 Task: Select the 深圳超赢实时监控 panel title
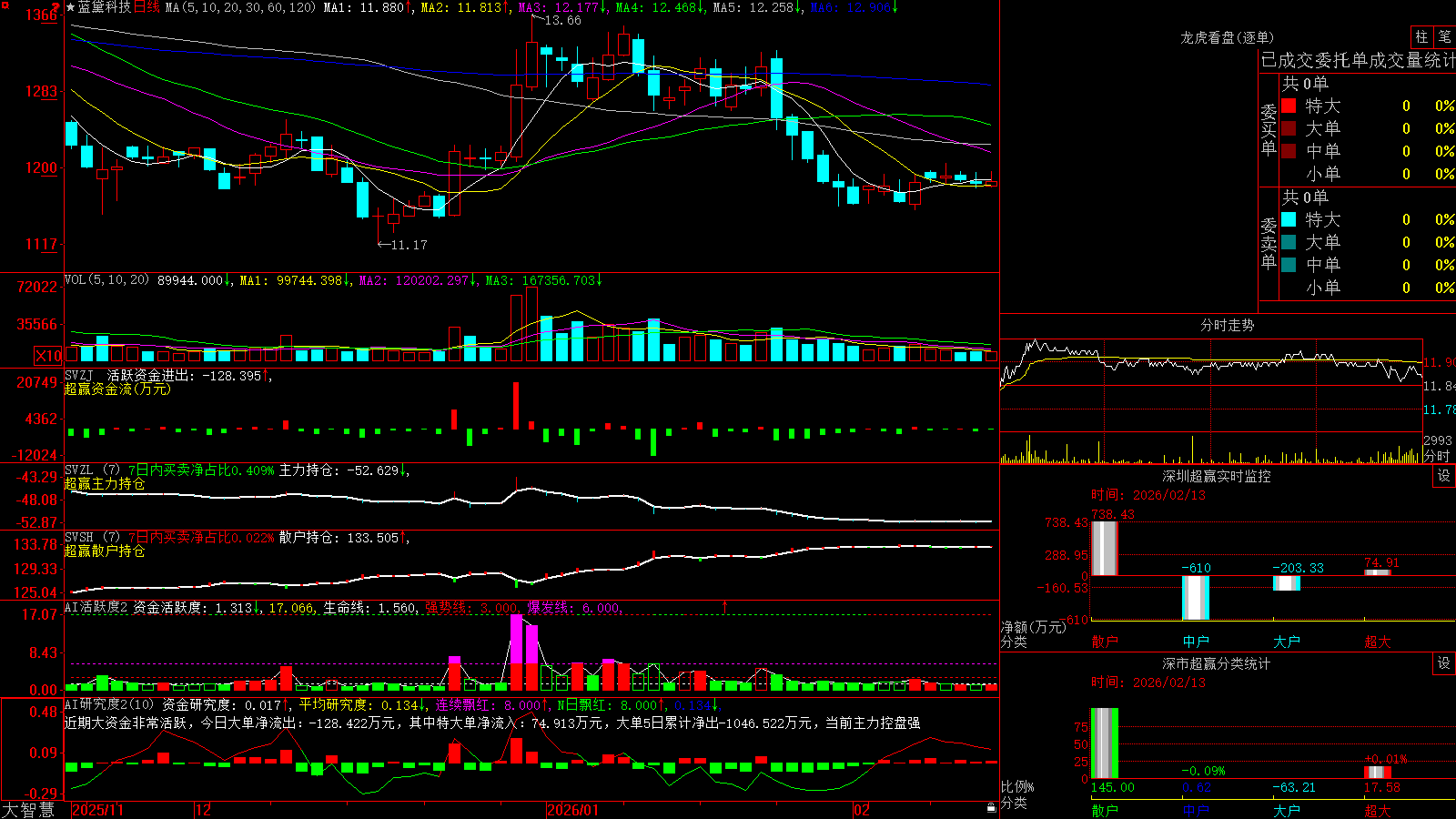coord(1217,476)
